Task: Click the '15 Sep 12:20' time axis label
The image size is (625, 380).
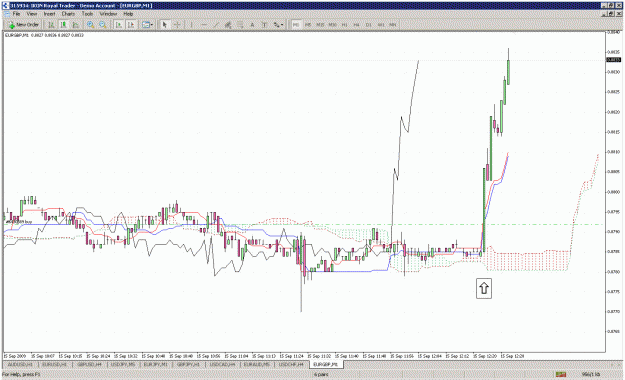Action: click(x=485, y=356)
